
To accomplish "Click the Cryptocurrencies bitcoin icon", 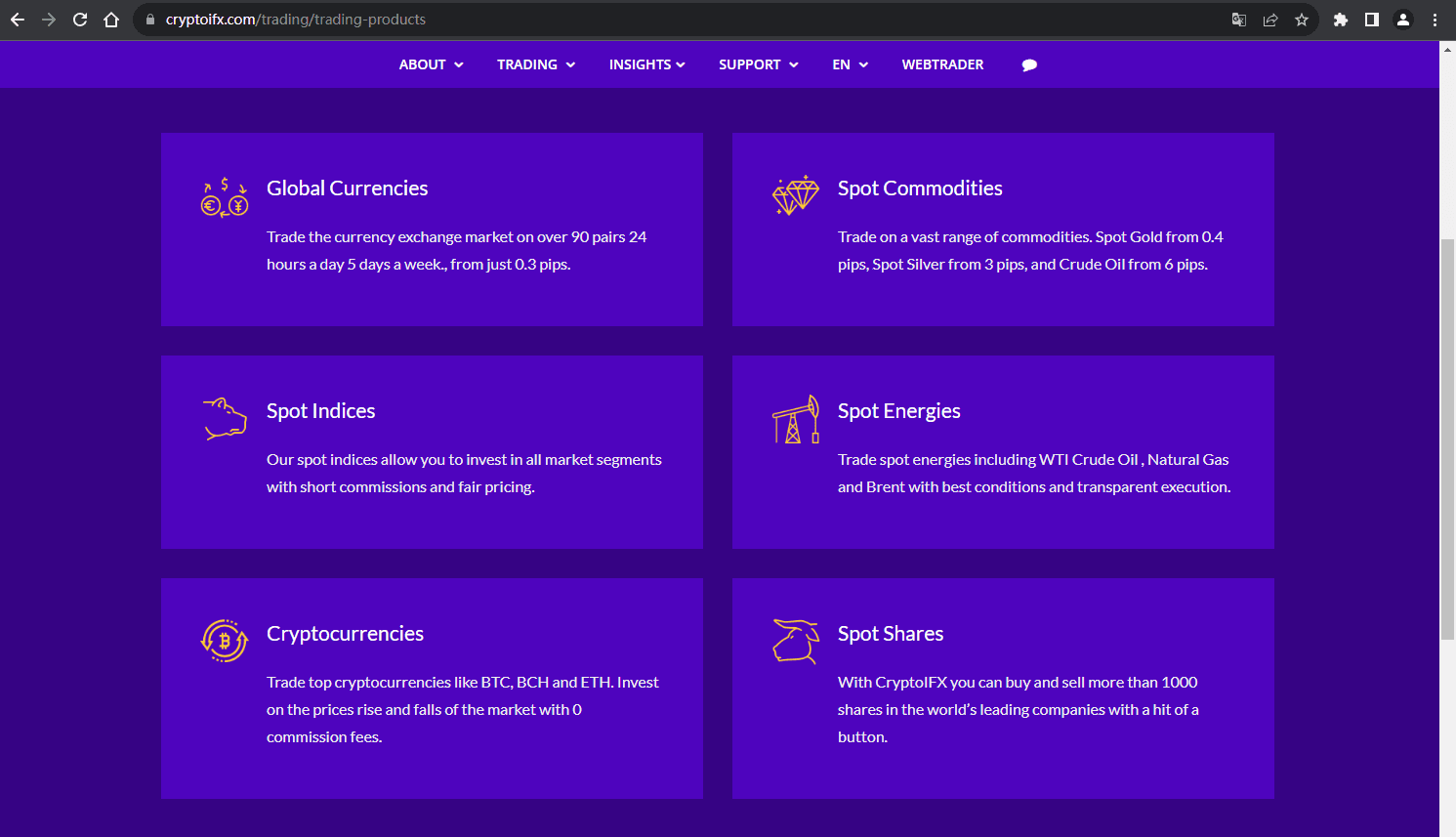I will click(225, 641).
